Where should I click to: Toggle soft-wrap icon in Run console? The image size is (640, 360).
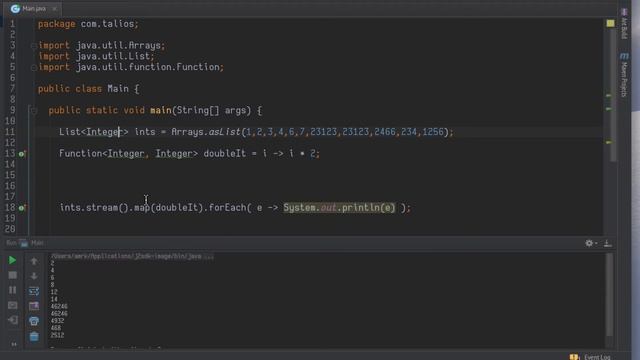click(34, 291)
